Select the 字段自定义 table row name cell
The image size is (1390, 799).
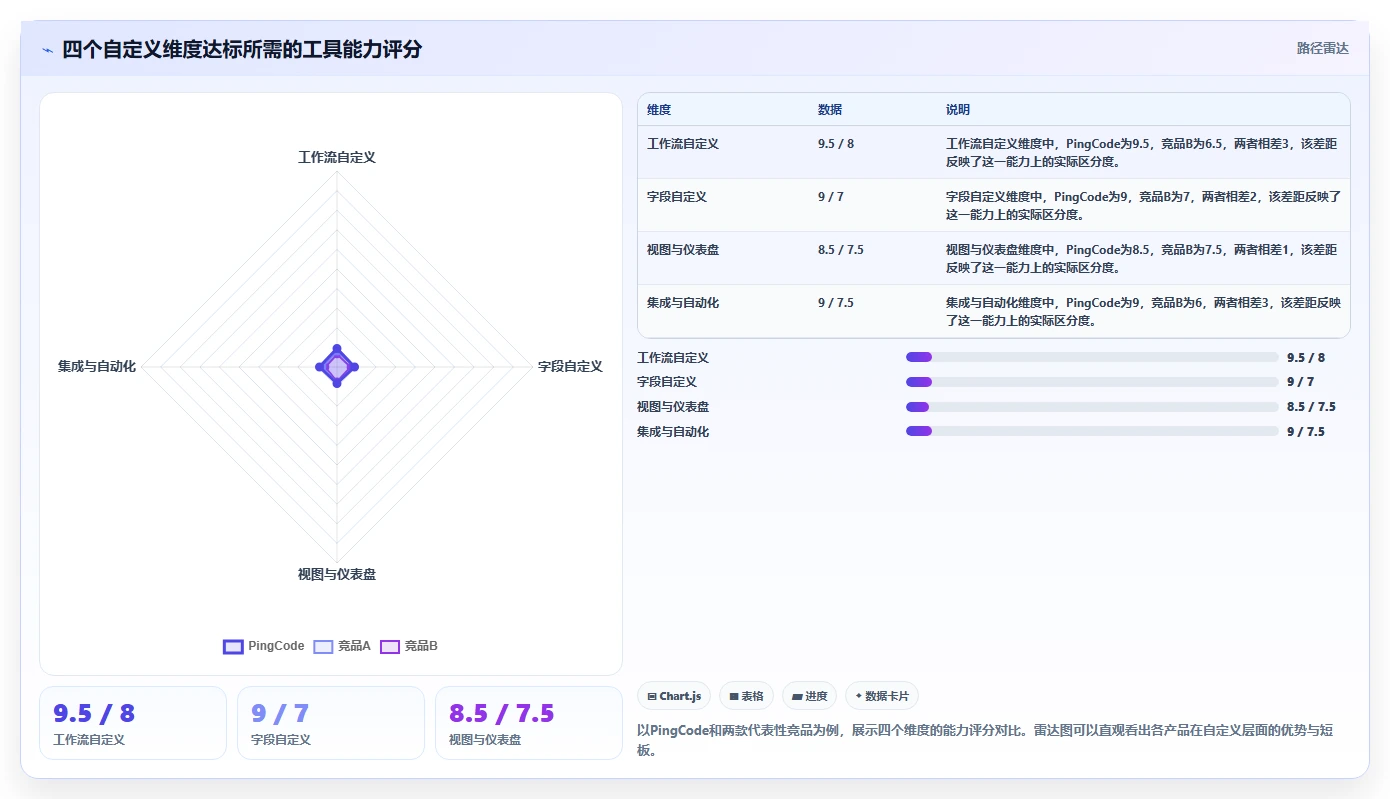tap(677, 197)
